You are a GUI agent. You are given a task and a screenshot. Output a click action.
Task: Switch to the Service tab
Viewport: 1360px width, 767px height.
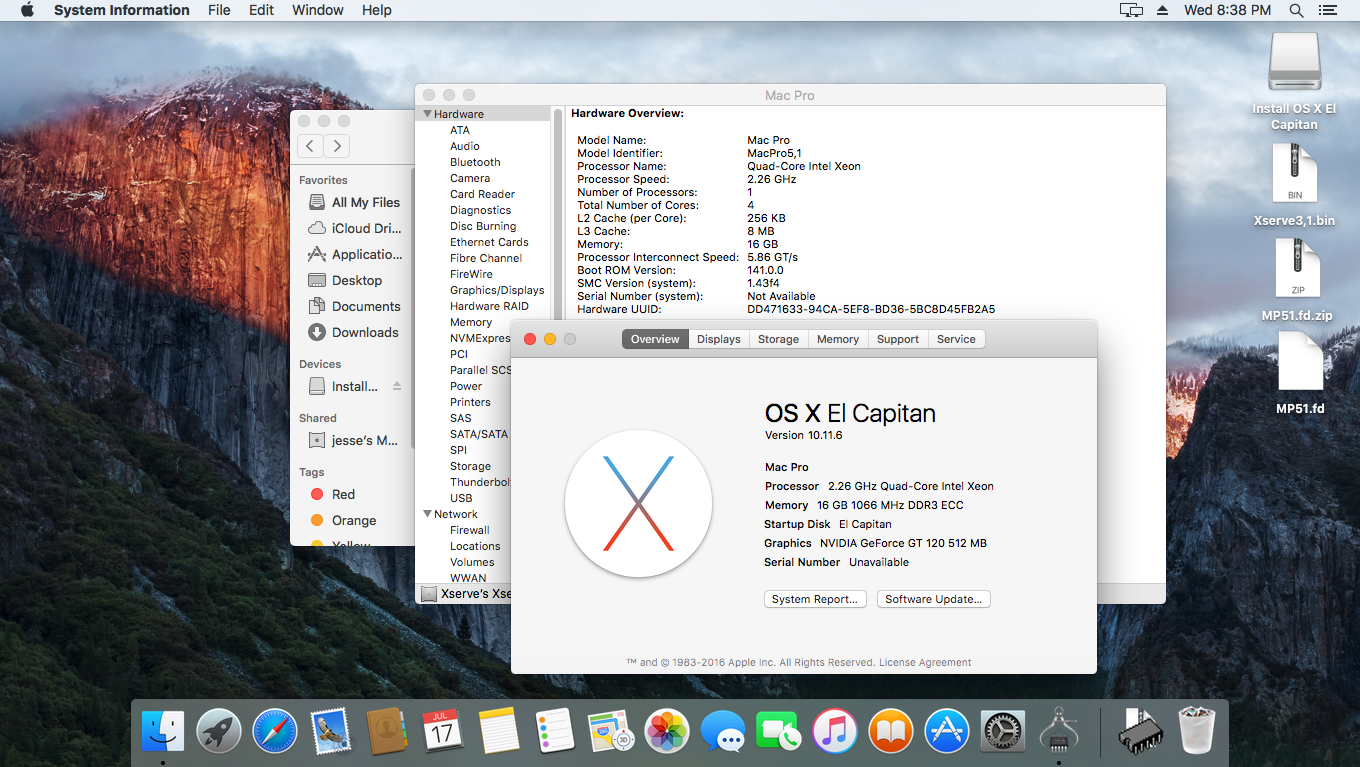click(956, 339)
